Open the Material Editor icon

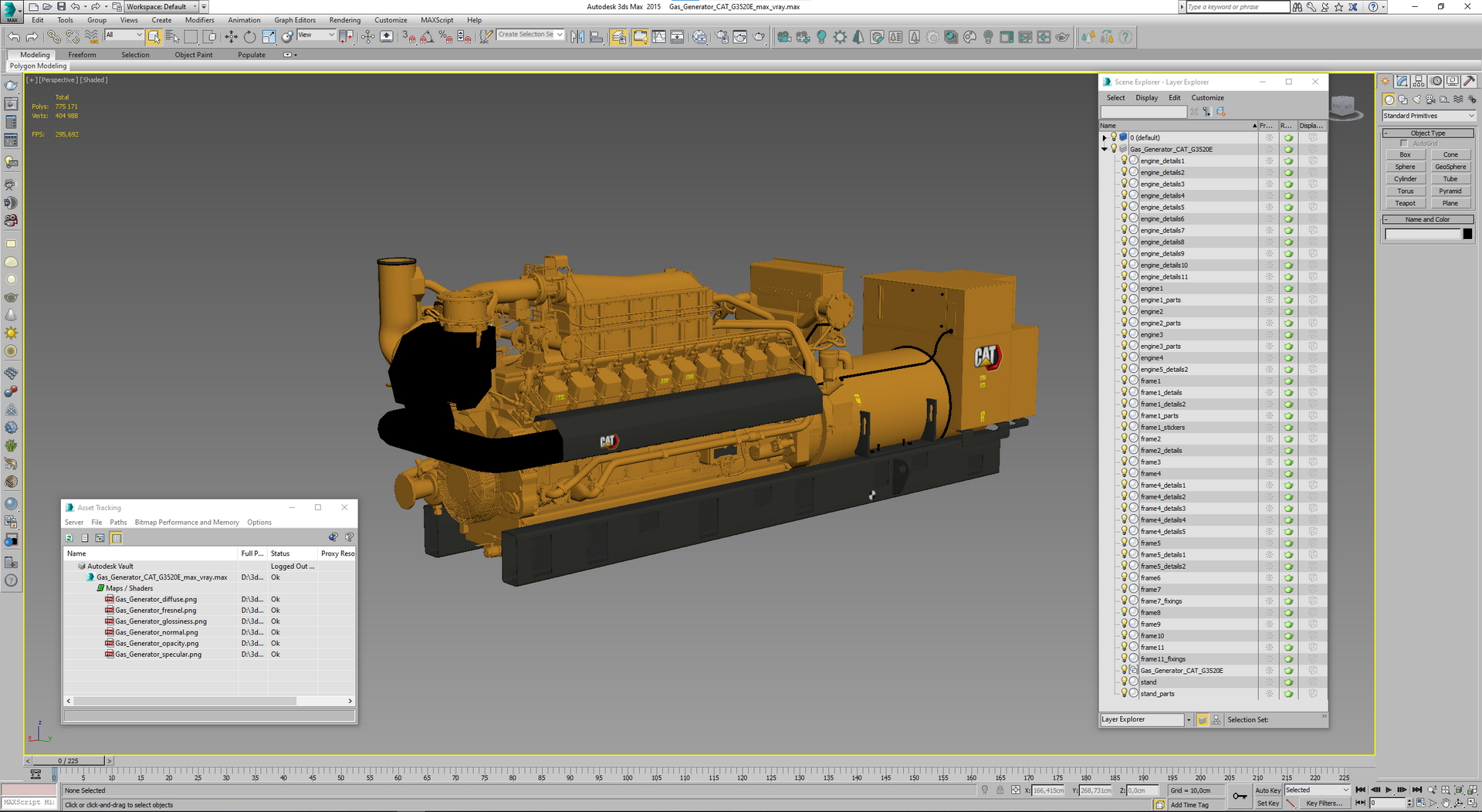tap(699, 37)
